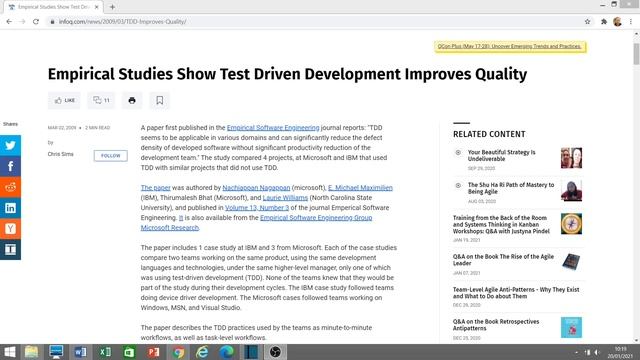Open Internet Explorer from taskbar

pos(202,352)
